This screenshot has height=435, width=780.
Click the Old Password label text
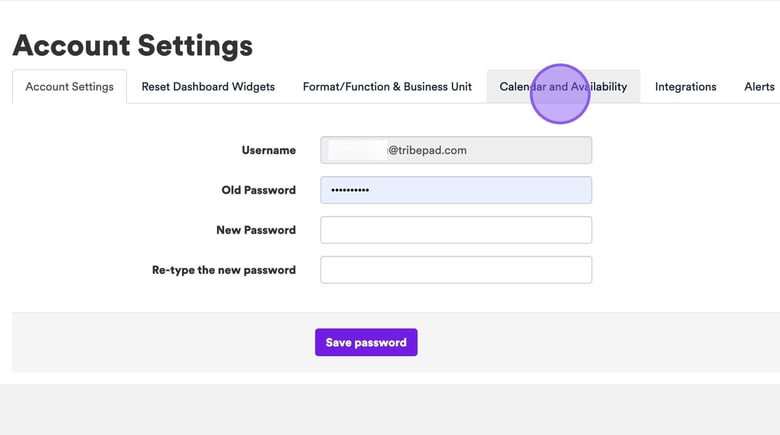click(258, 190)
